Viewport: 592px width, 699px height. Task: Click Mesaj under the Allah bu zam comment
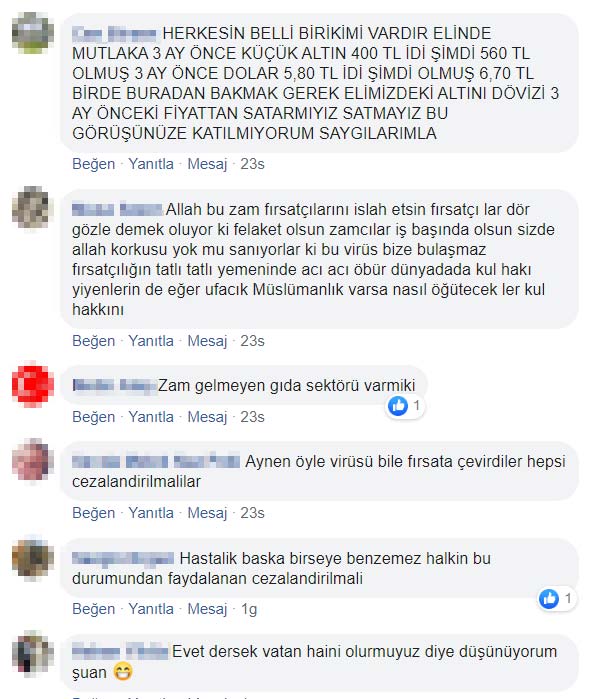pos(207,341)
